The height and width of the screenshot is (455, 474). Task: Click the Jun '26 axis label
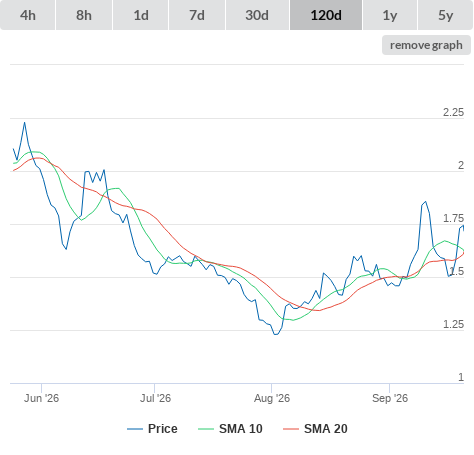click(x=41, y=398)
